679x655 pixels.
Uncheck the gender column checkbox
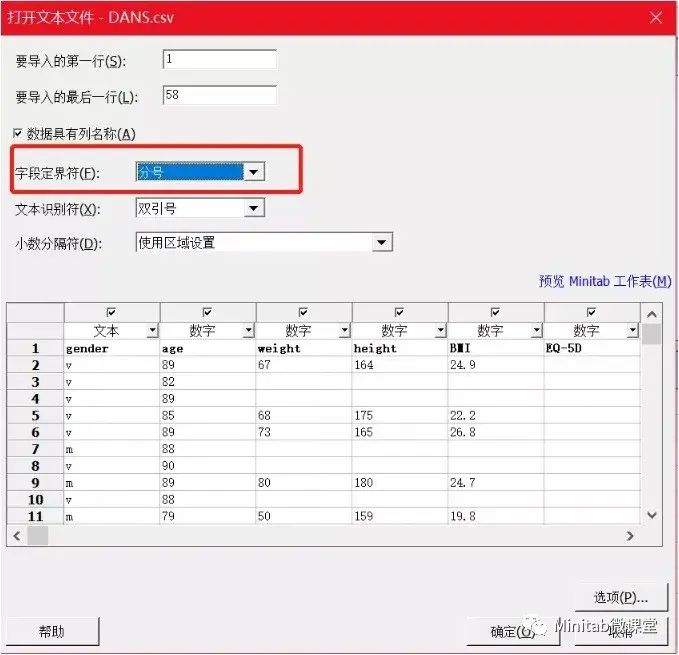tap(111, 312)
